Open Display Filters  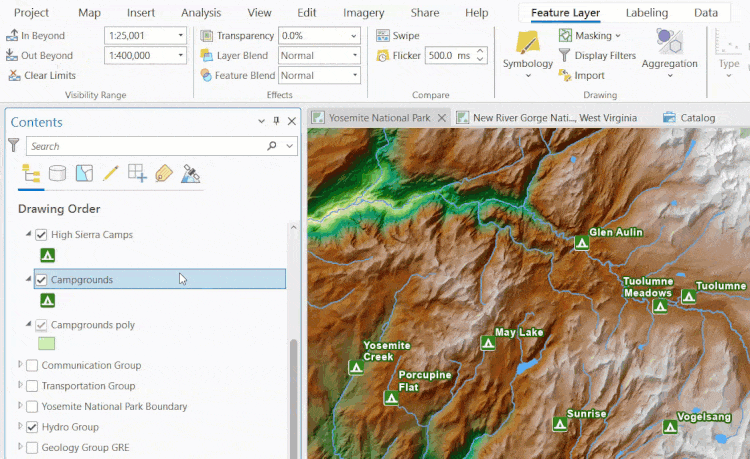coord(597,55)
